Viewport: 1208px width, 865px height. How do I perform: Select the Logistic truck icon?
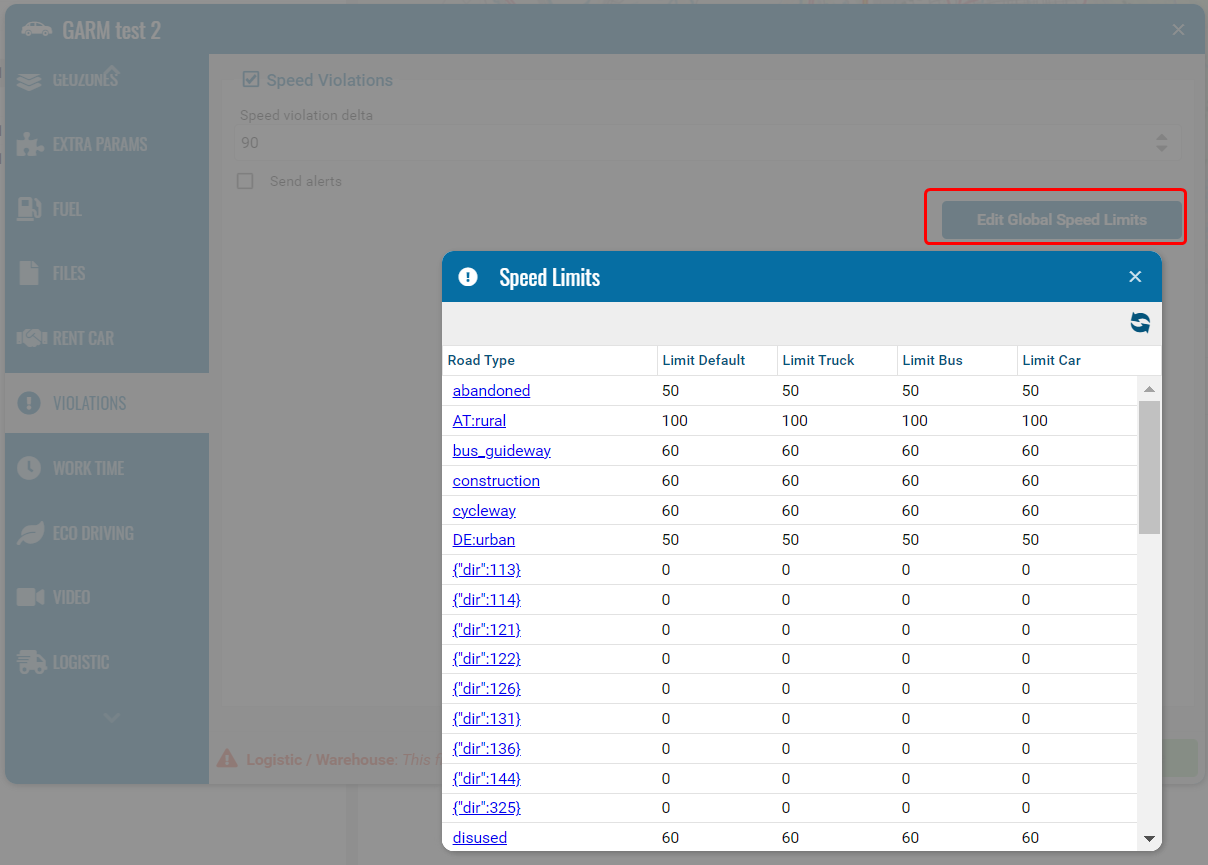tap(32, 662)
